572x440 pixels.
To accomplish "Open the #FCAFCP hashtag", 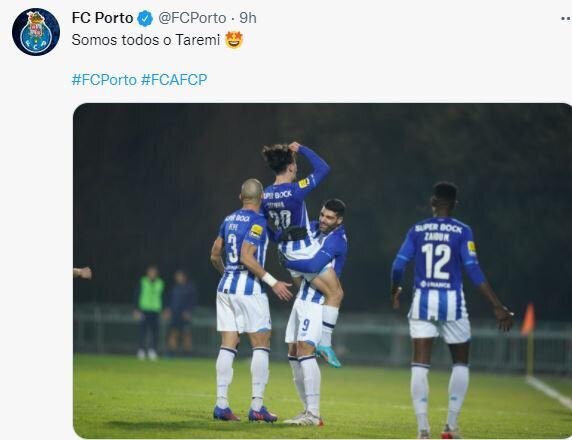I will [x=174, y=80].
